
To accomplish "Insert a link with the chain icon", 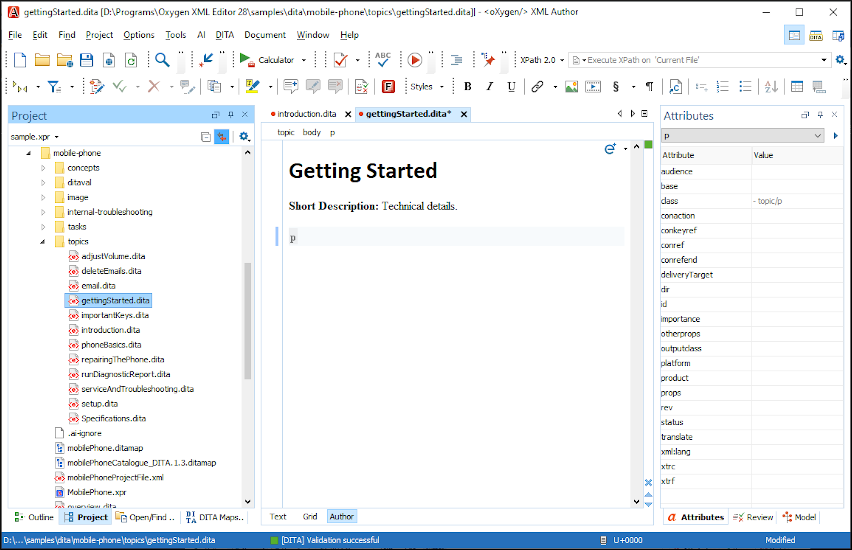I will (538, 87).
